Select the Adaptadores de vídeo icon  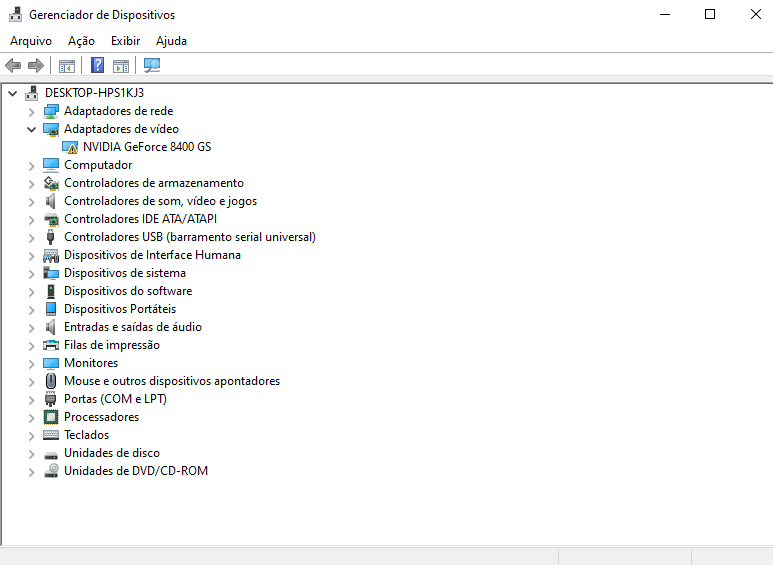click(x=51, y=129)
